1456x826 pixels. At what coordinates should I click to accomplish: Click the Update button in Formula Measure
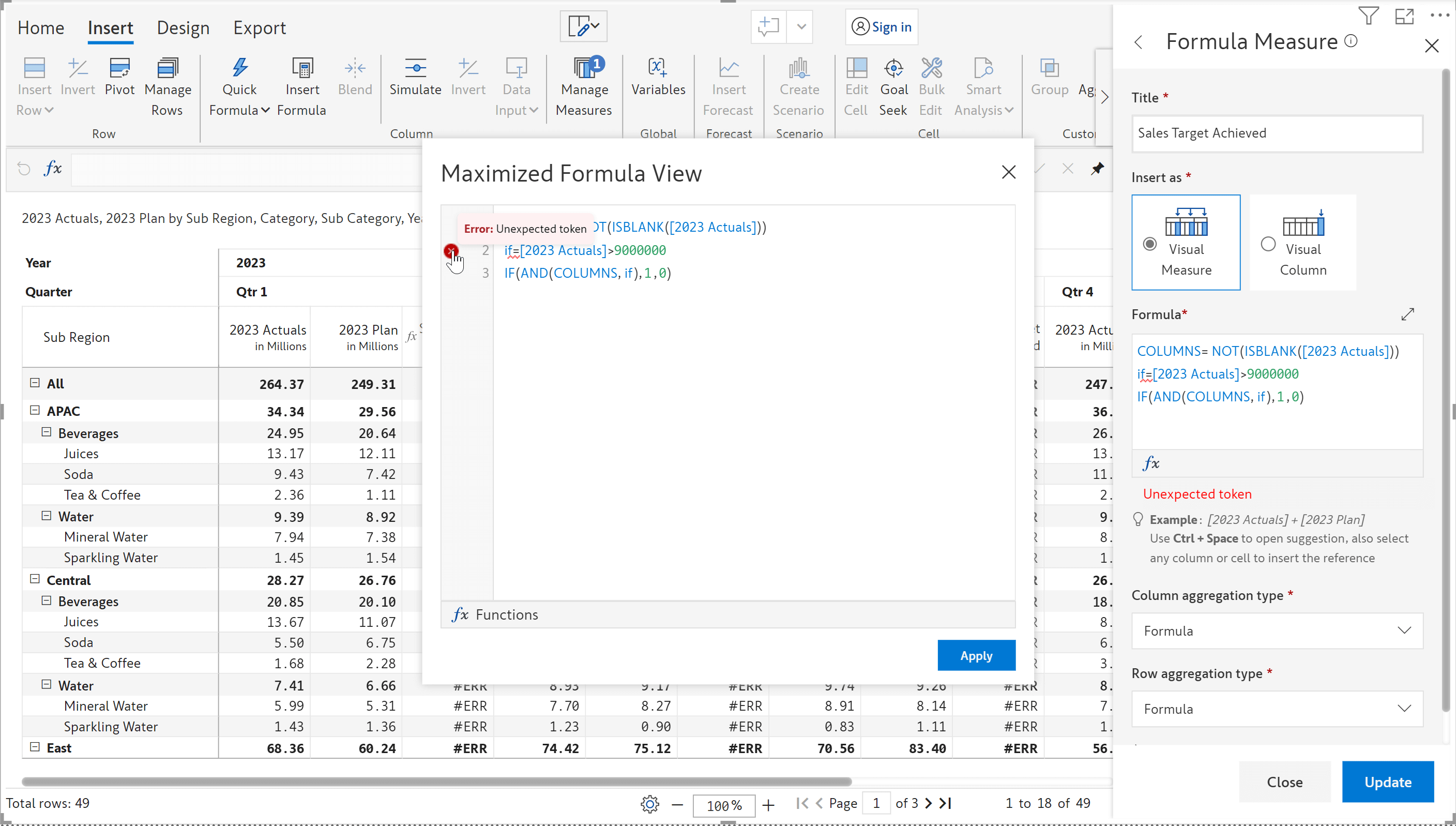pos(1388,782)
